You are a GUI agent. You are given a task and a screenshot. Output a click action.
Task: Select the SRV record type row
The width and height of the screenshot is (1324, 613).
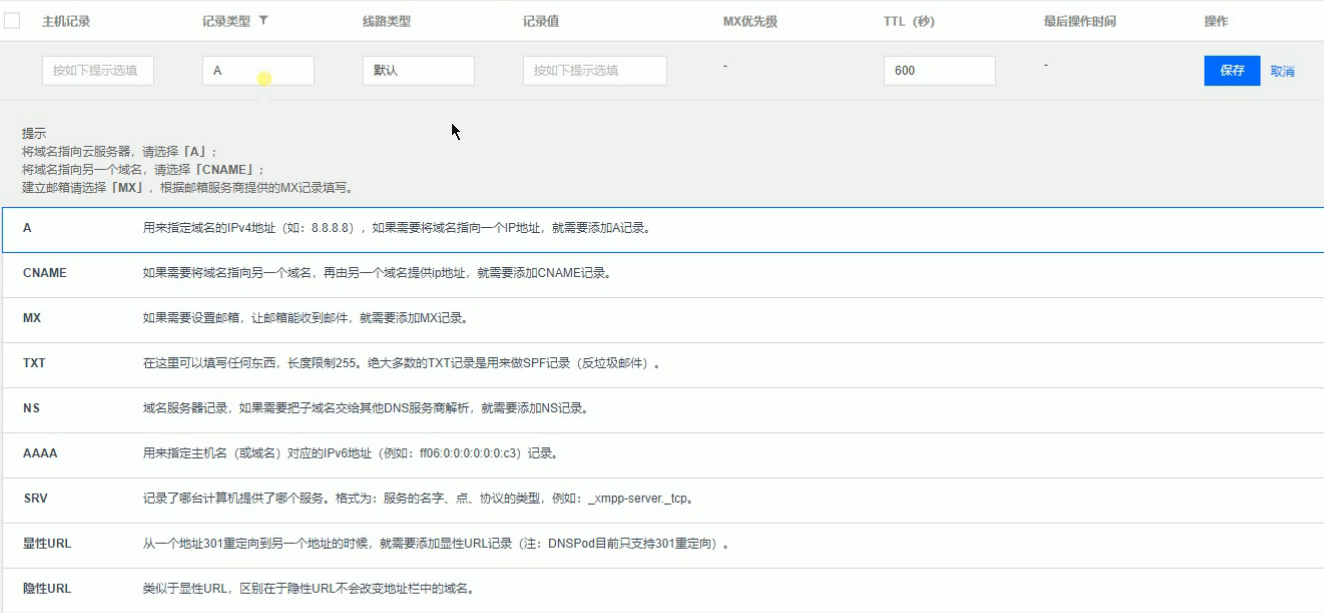pyautogui.click(x=400, y=497)
